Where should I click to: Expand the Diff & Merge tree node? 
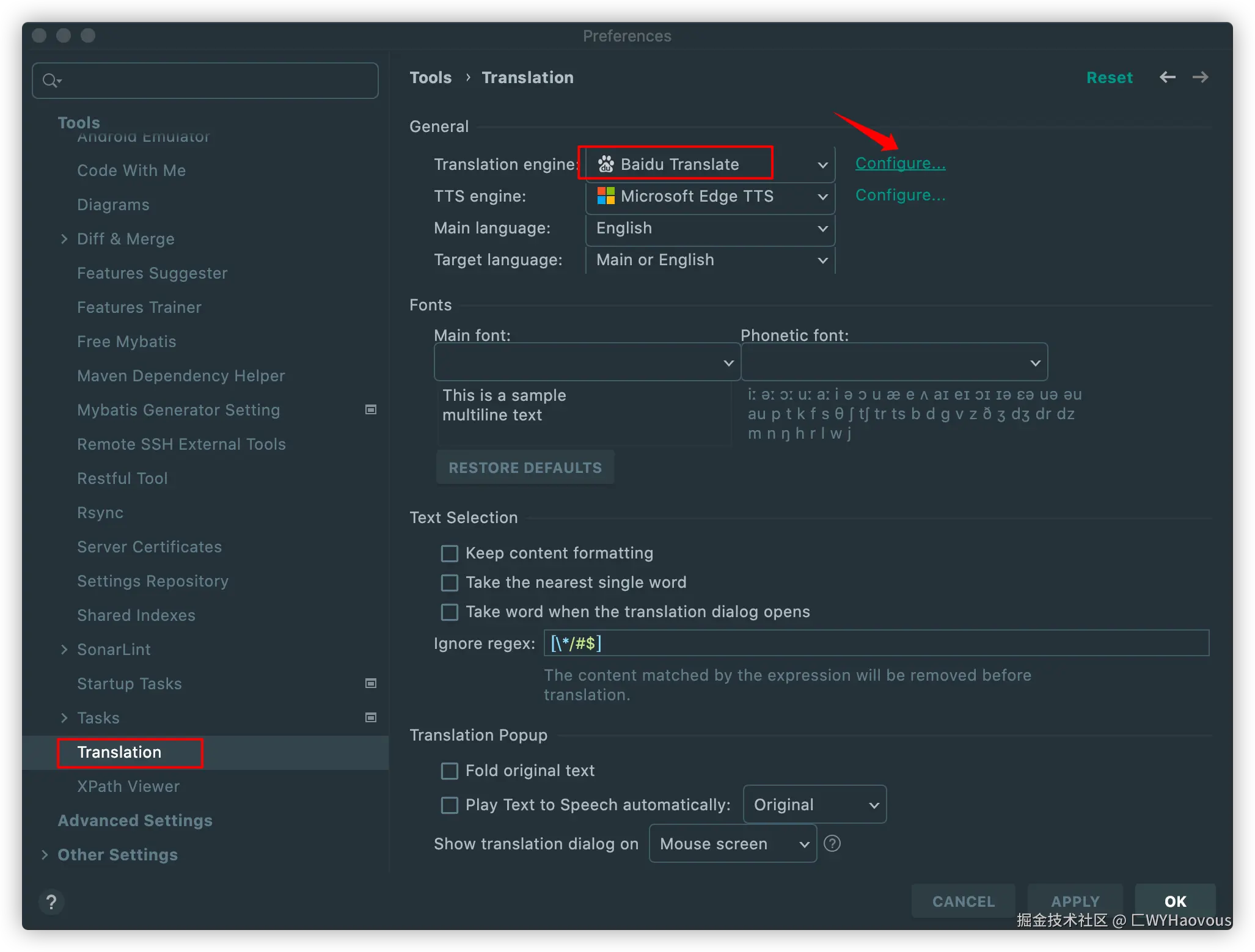tap(64, 239)
